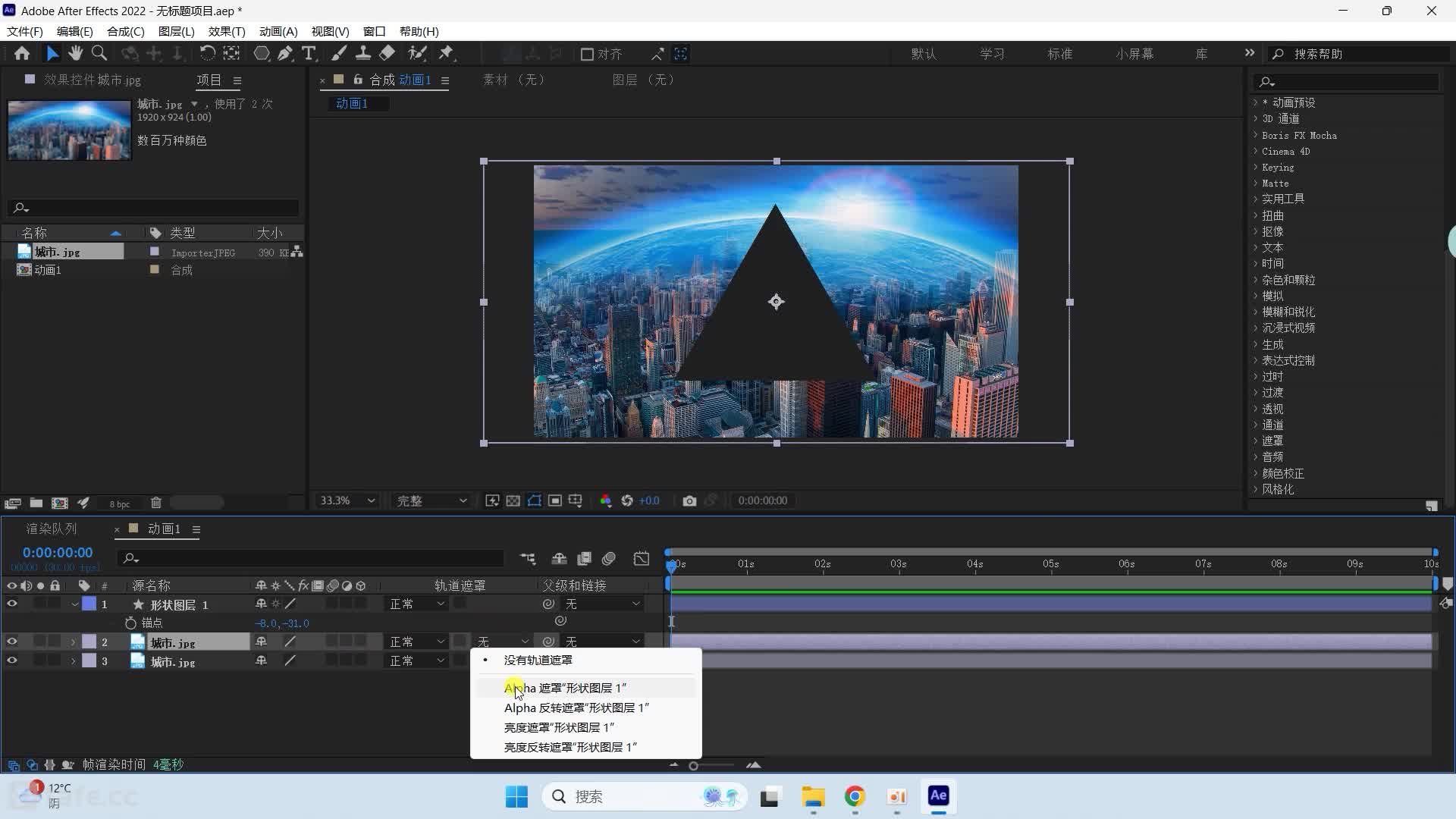Open the Graph Editor
Screen dimensions: 1456x819
(642, 559)
